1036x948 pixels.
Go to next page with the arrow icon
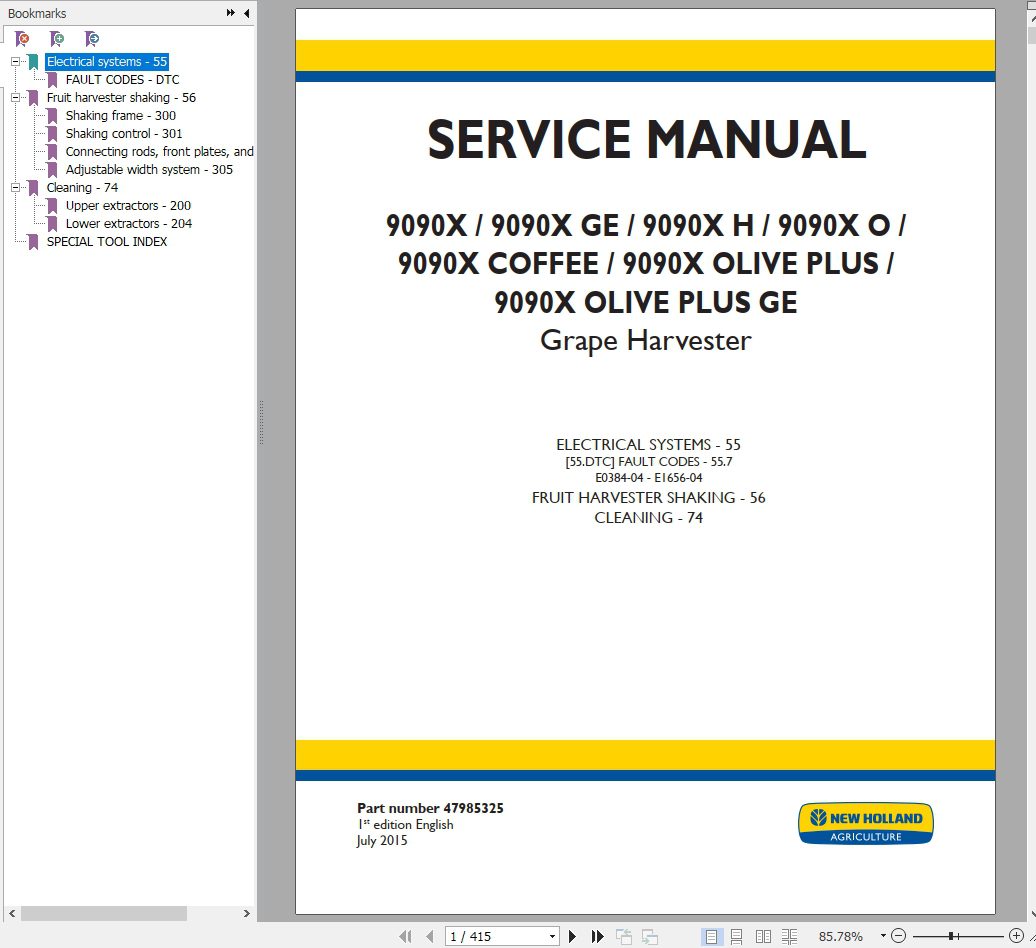[x=572, y=936]
